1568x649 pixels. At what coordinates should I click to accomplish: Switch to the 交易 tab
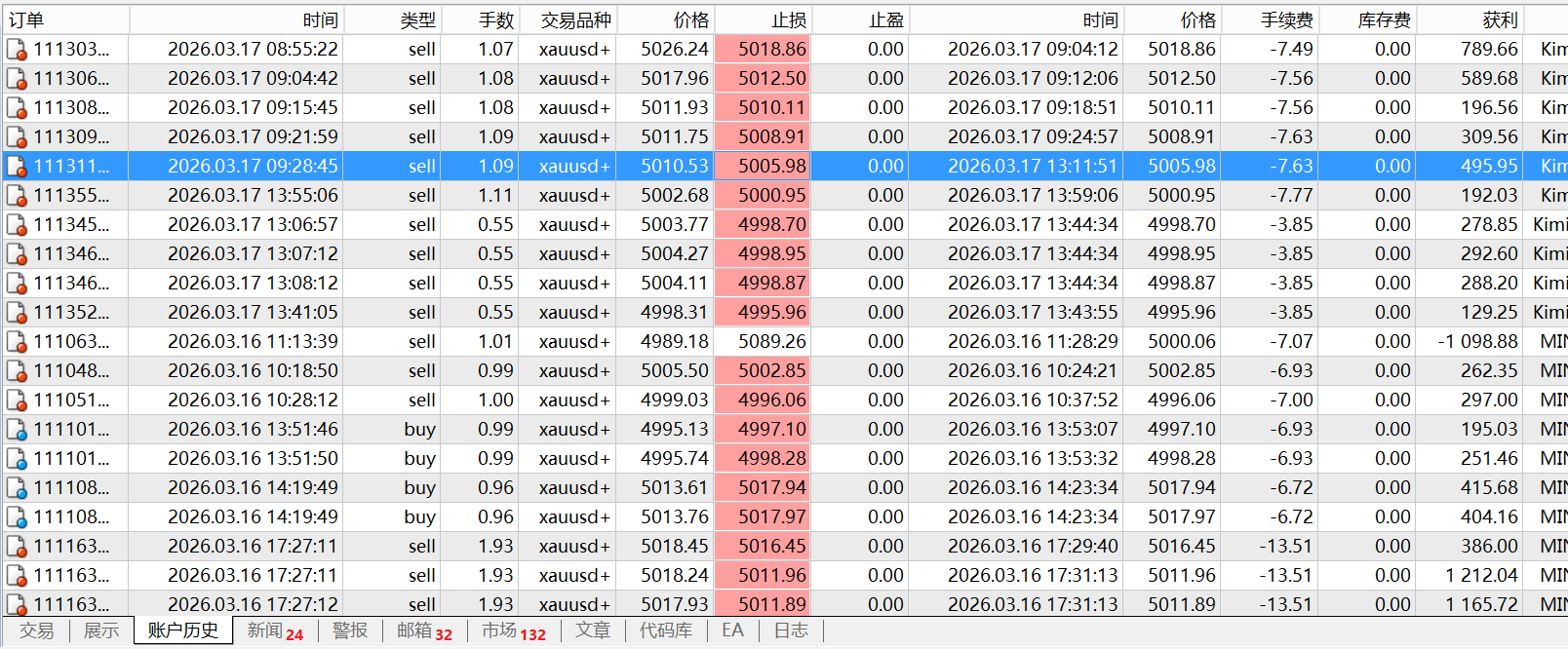tap(37, 630)
